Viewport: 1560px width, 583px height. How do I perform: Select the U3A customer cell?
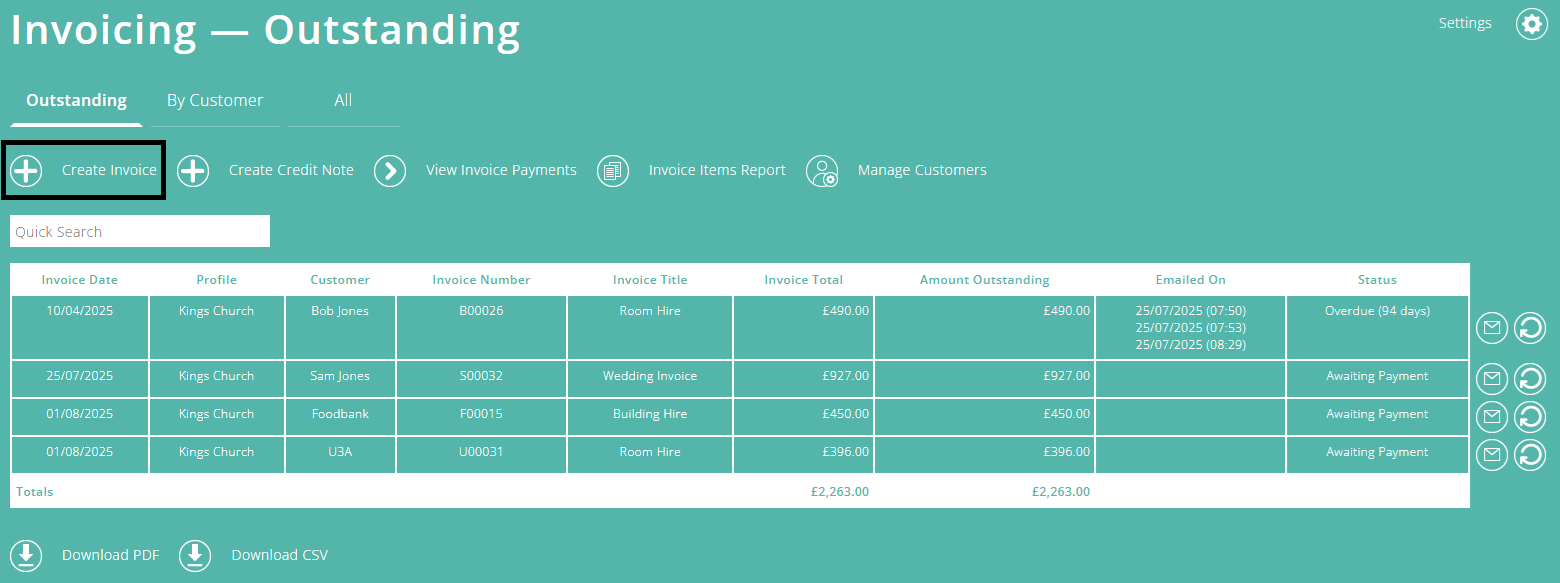point(340,455)
